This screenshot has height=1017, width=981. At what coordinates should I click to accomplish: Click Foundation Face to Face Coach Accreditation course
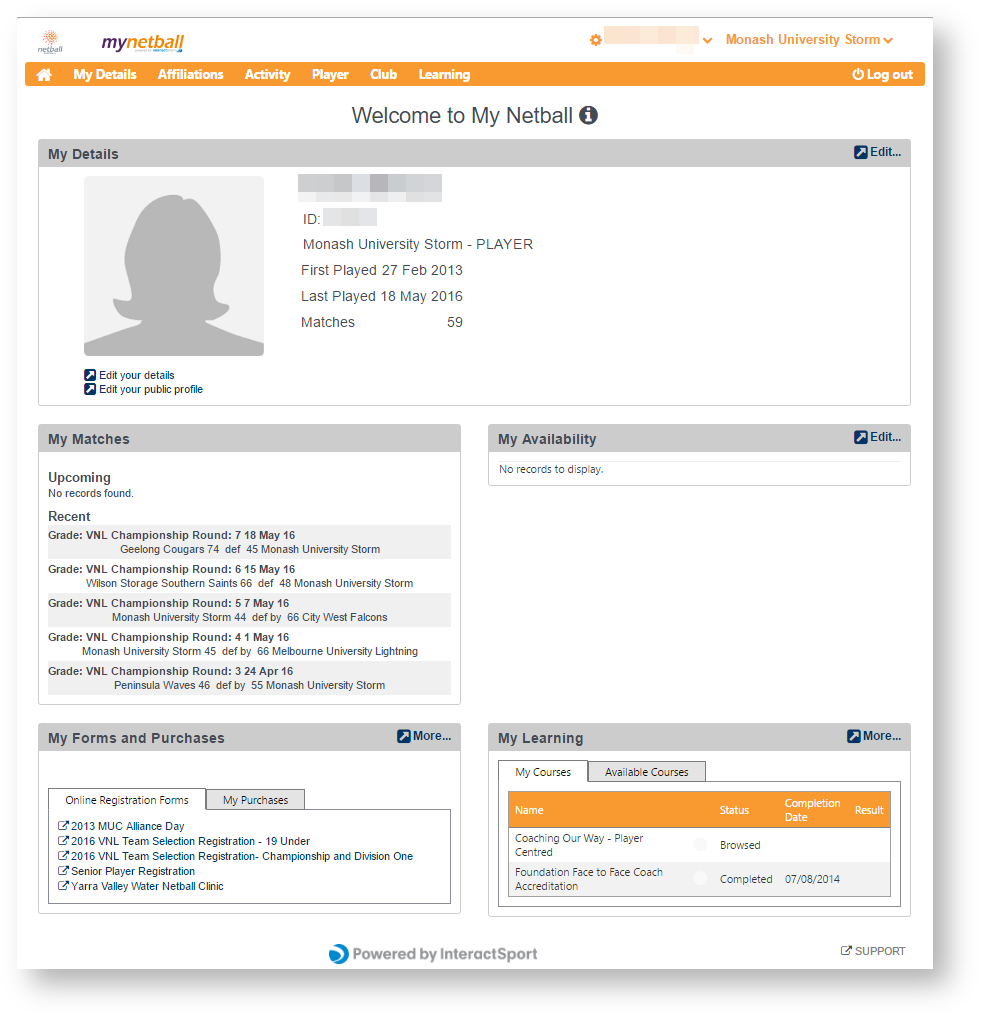point(588,879)
